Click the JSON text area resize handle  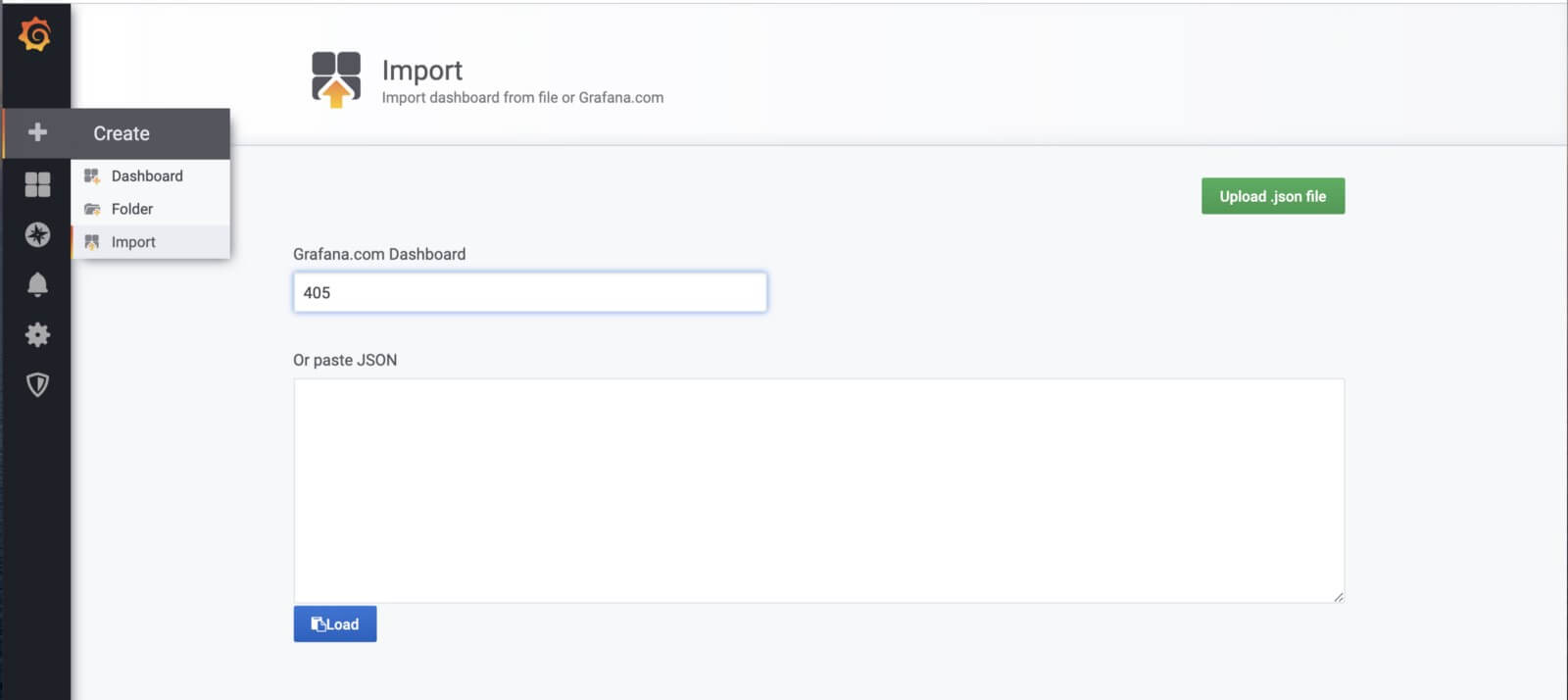click(1338, 596)
